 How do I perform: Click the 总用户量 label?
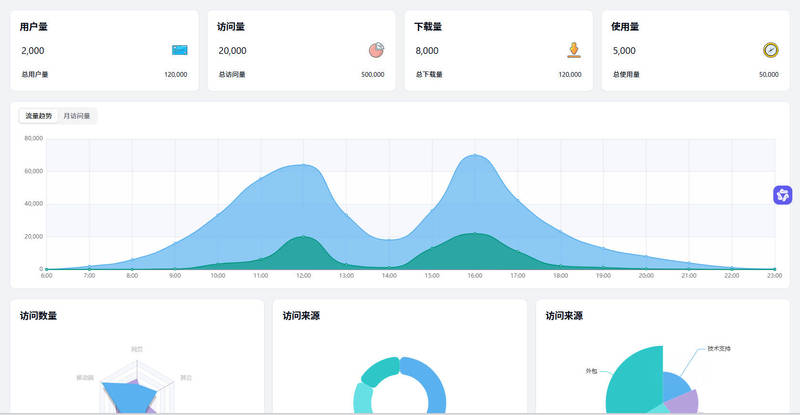coord(35,75)
